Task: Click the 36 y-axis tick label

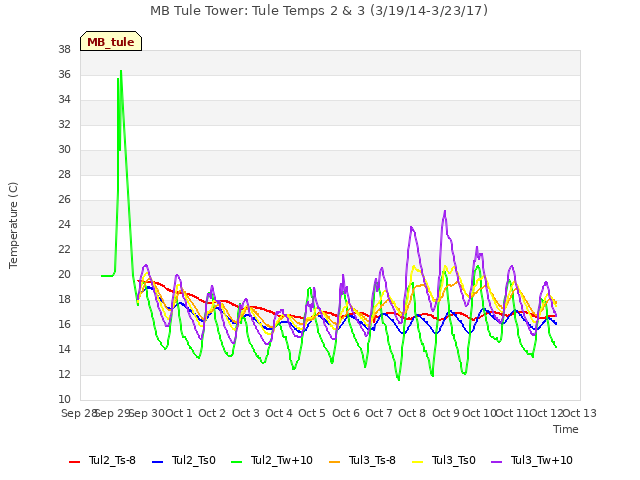Action: click(x=64, y=75)
